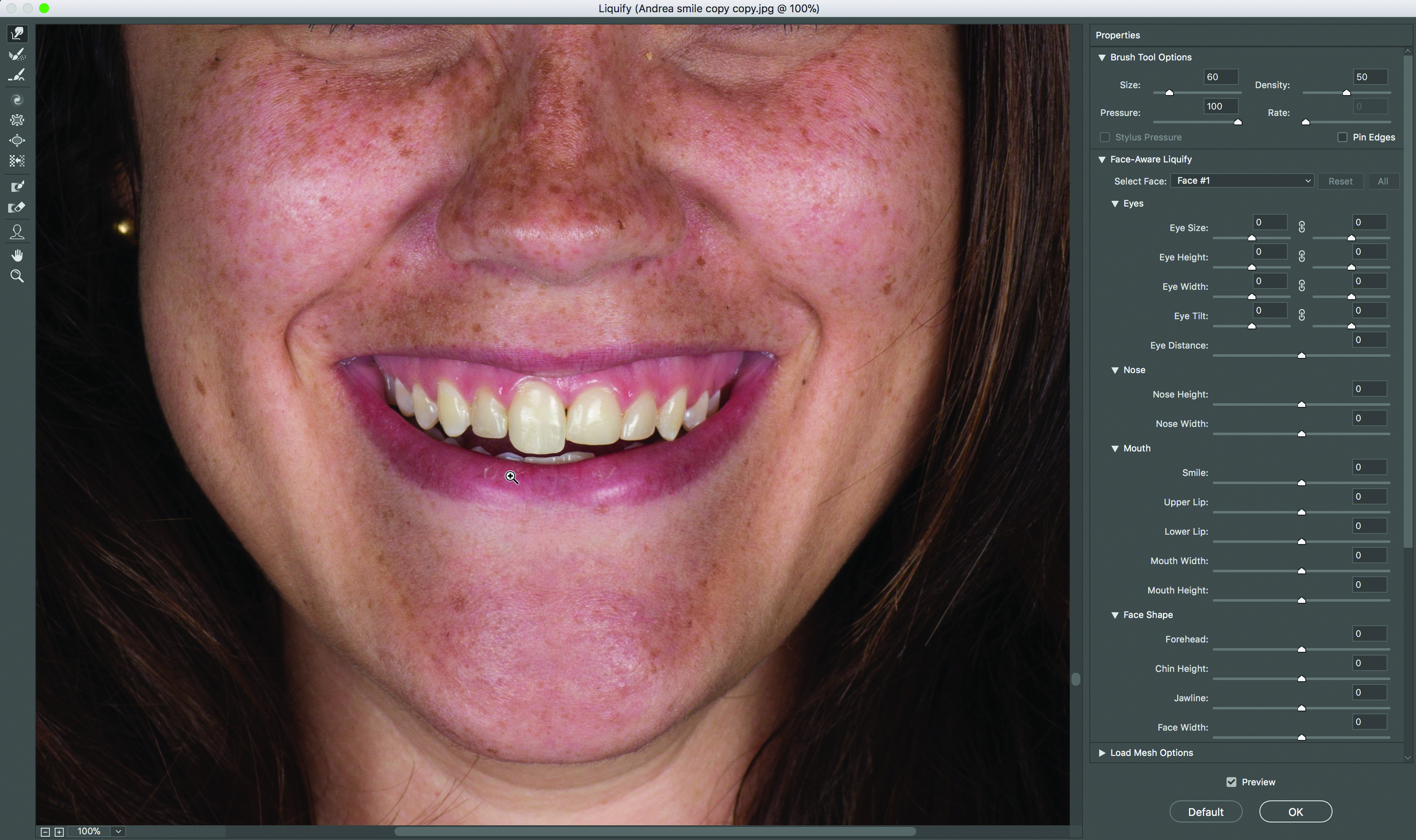Select the Smooth tool

click(17, 75)
